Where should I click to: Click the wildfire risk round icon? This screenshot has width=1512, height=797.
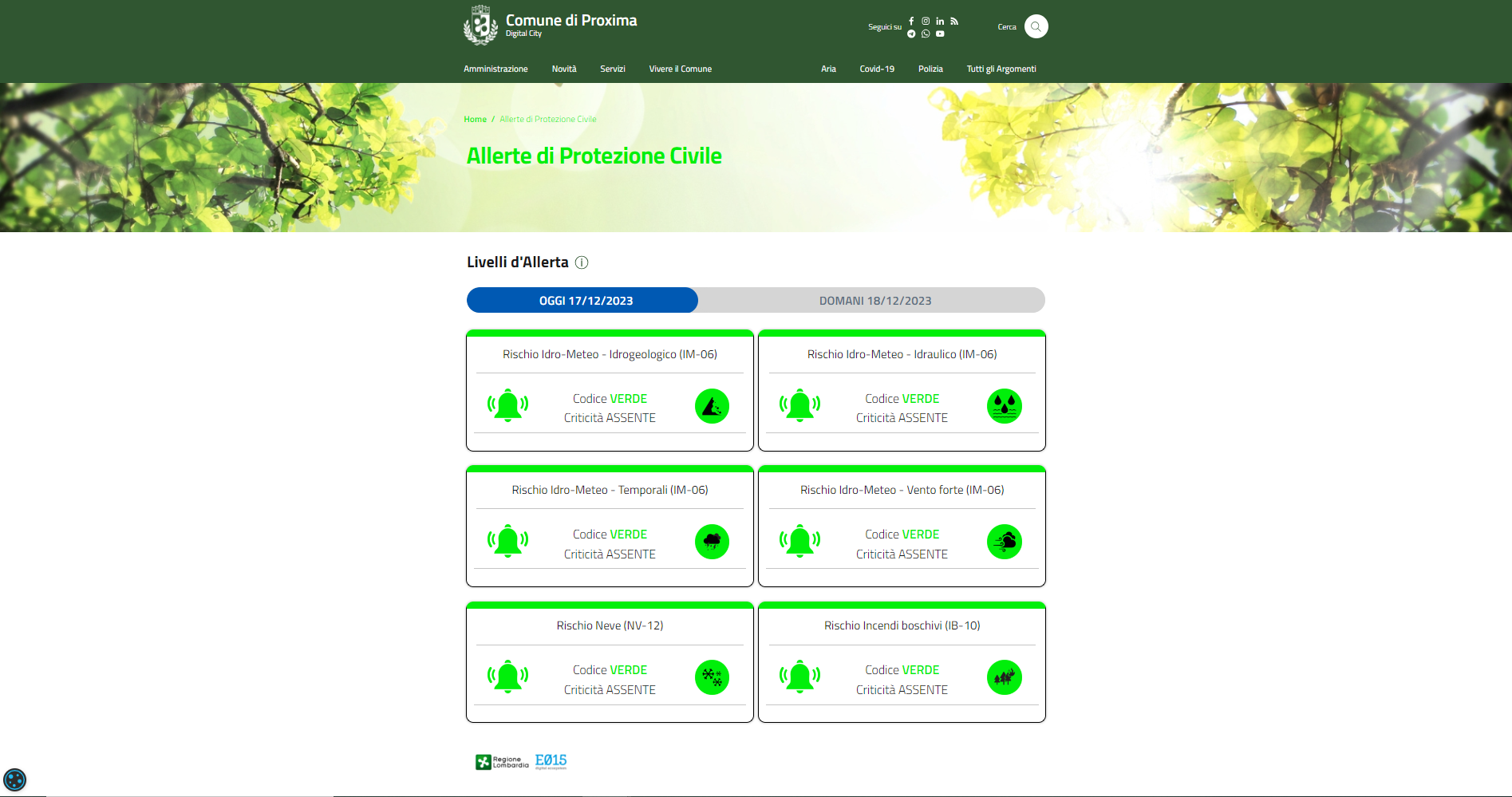(1004, 677)
